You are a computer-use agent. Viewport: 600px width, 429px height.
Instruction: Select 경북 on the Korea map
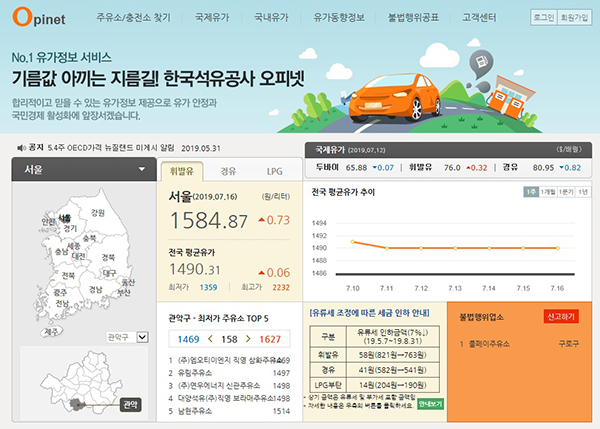[x=108, y=257]
